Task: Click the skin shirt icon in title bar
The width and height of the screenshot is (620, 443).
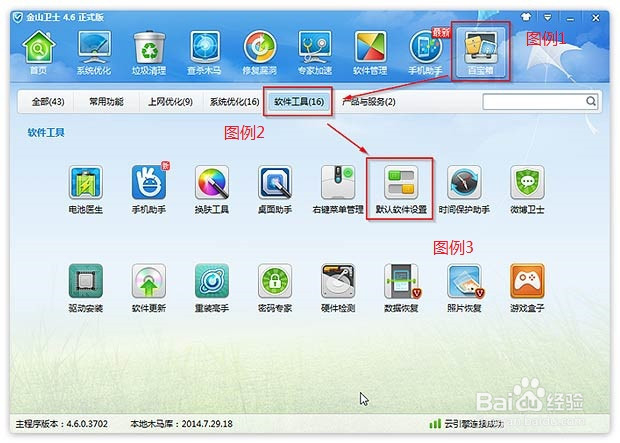Action: point(526,17)
